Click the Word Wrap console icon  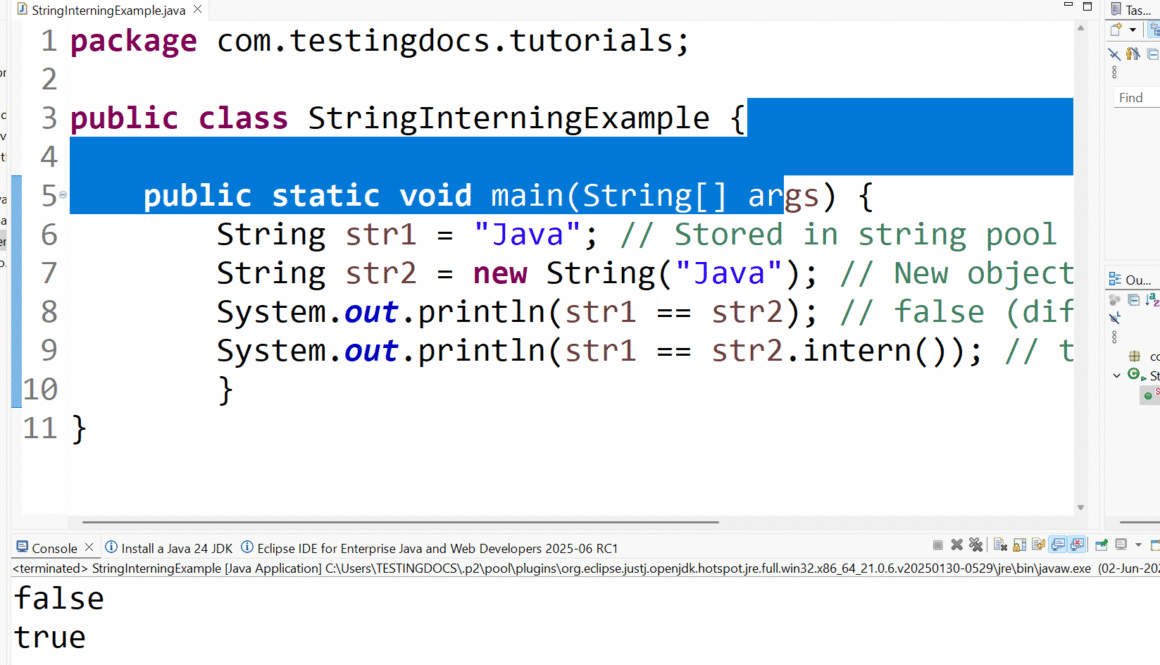pyautogui.click(x=1039, y=546)
